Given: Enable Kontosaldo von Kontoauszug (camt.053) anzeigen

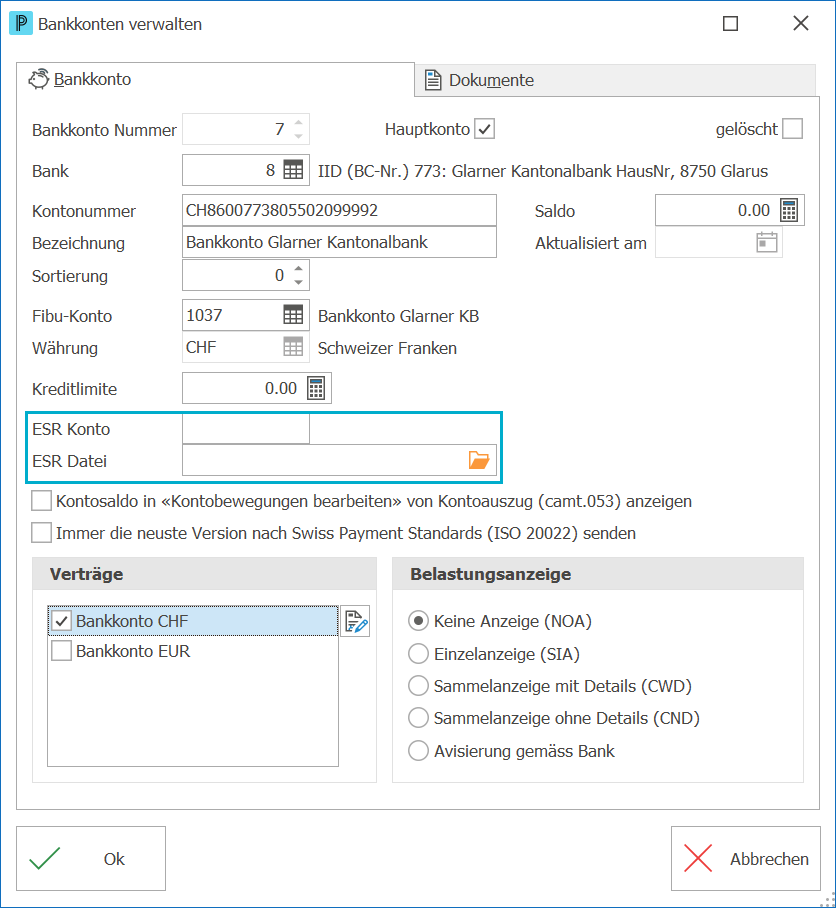Looking at the screenshot, I should point(41,501).
